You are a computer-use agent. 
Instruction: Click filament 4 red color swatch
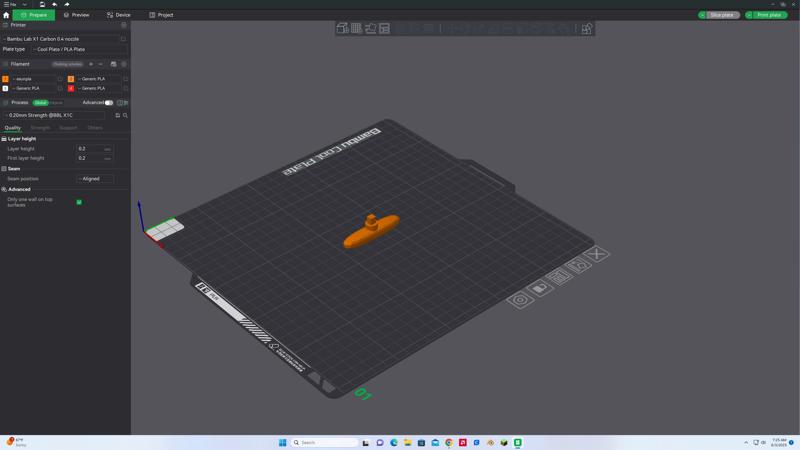point(71,88)
